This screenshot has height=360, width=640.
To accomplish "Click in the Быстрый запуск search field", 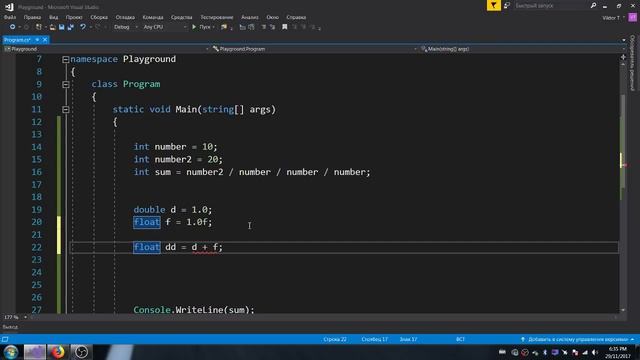I will 551,5.
